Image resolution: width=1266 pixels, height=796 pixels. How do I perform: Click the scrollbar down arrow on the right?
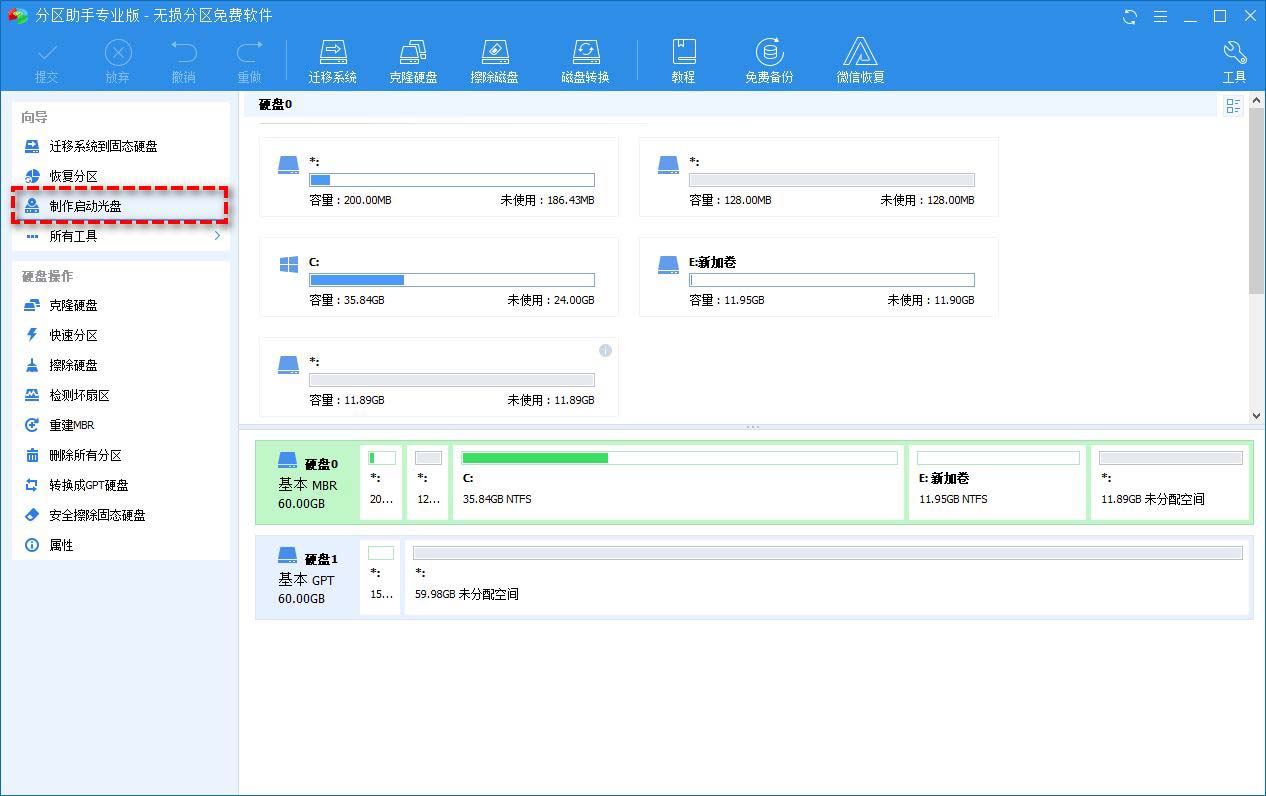(1258, 417)
